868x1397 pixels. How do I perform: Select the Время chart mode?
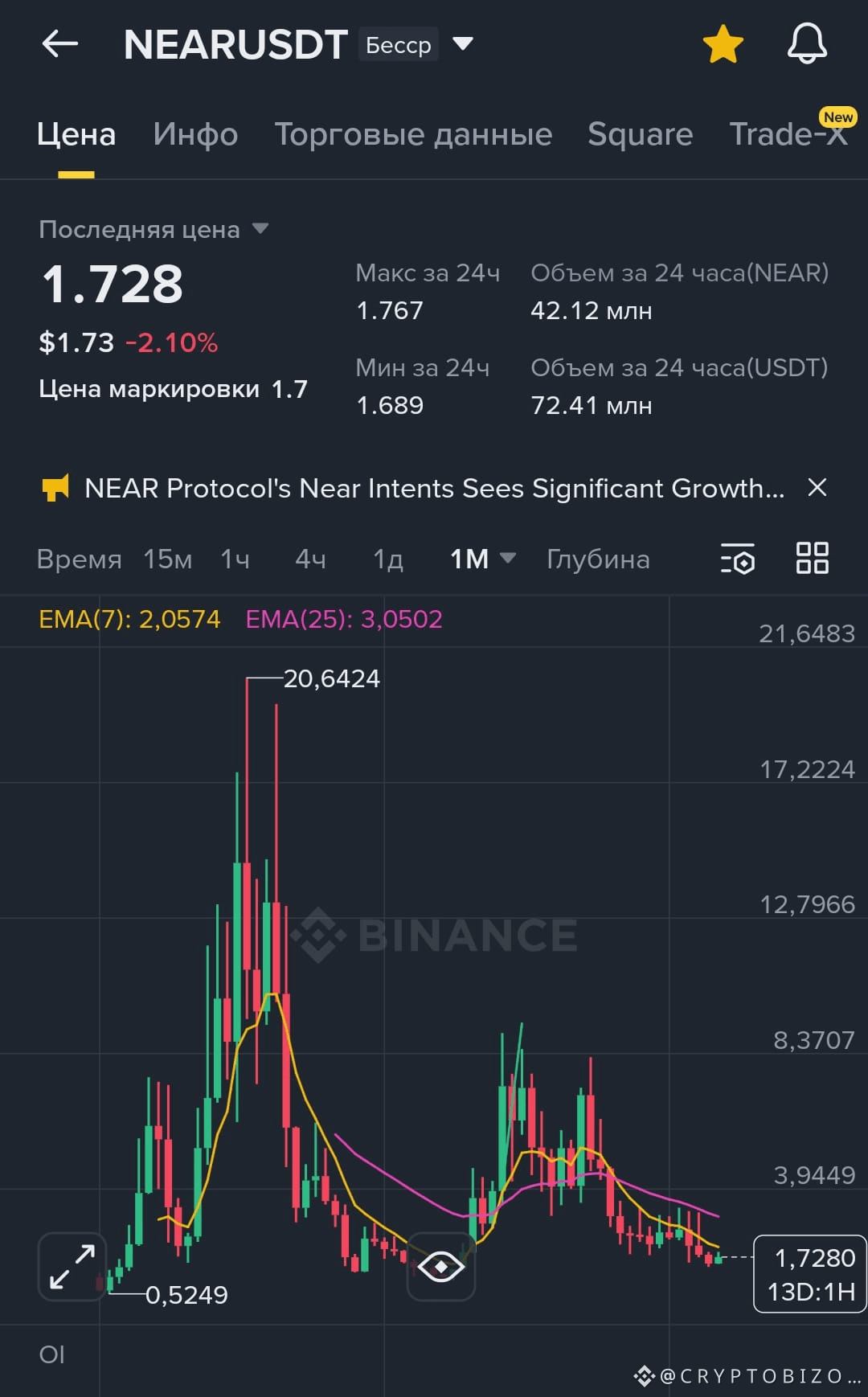pyautogui.click(x=79, y=559)
